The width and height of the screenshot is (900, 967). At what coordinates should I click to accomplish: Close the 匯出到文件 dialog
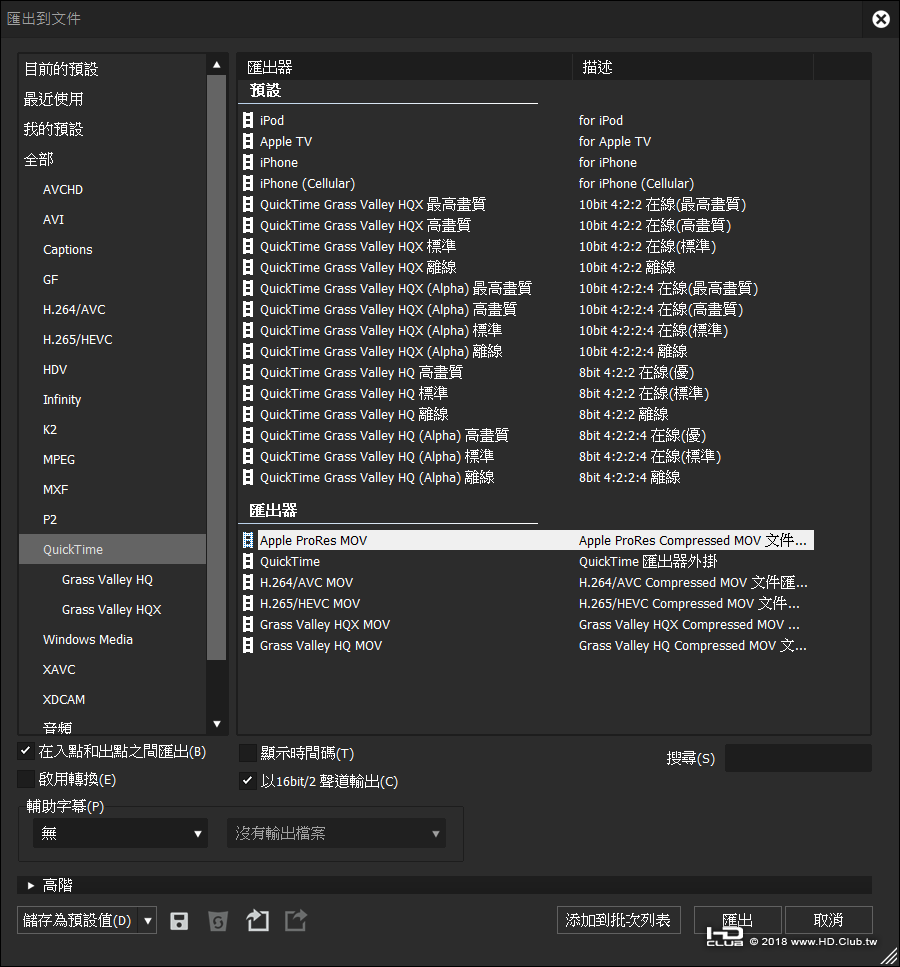click(x=881, y=19)
